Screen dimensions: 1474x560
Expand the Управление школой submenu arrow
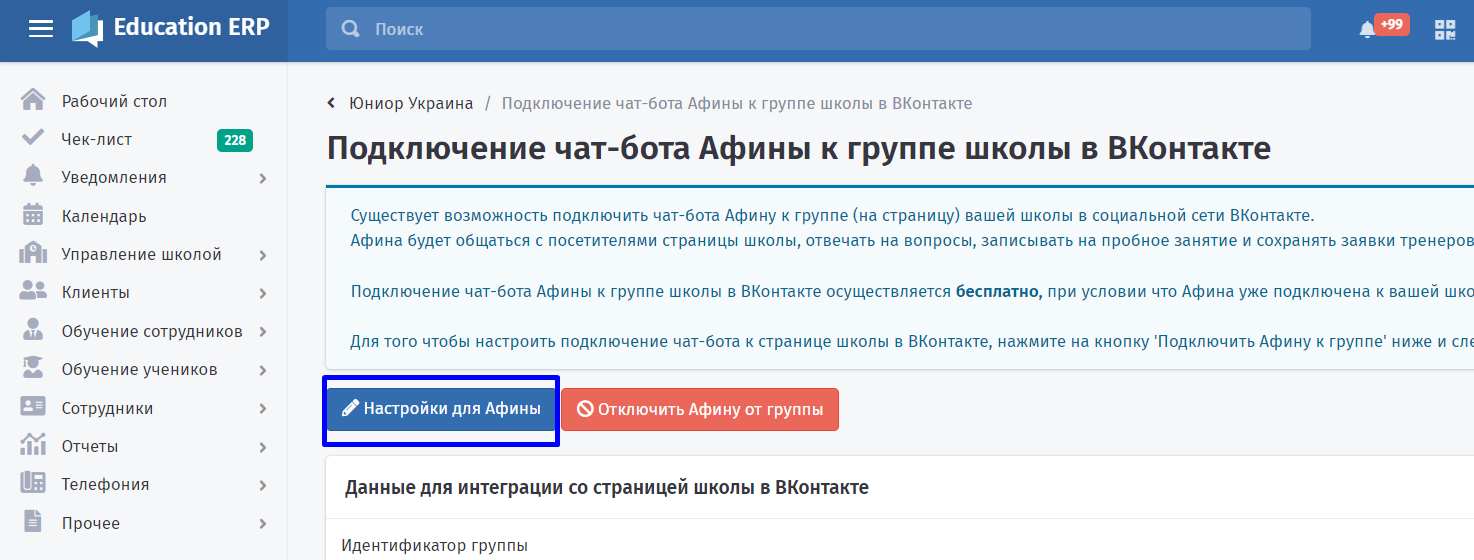(263, 255)
